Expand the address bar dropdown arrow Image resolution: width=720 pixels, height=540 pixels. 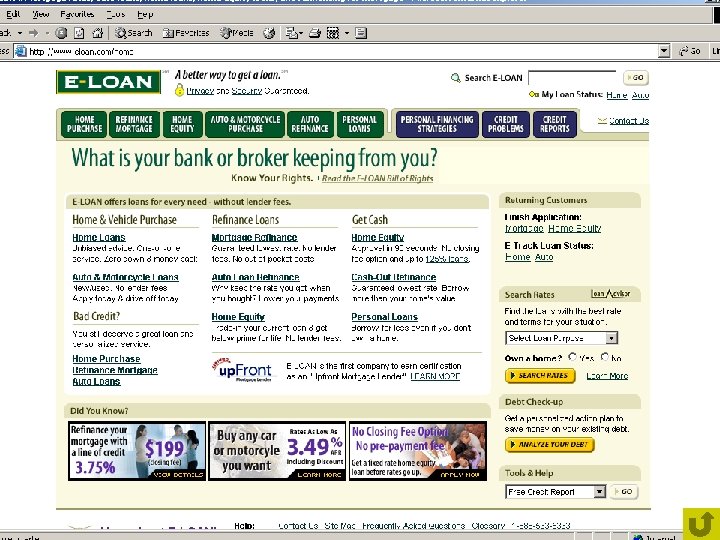point(664,51)
